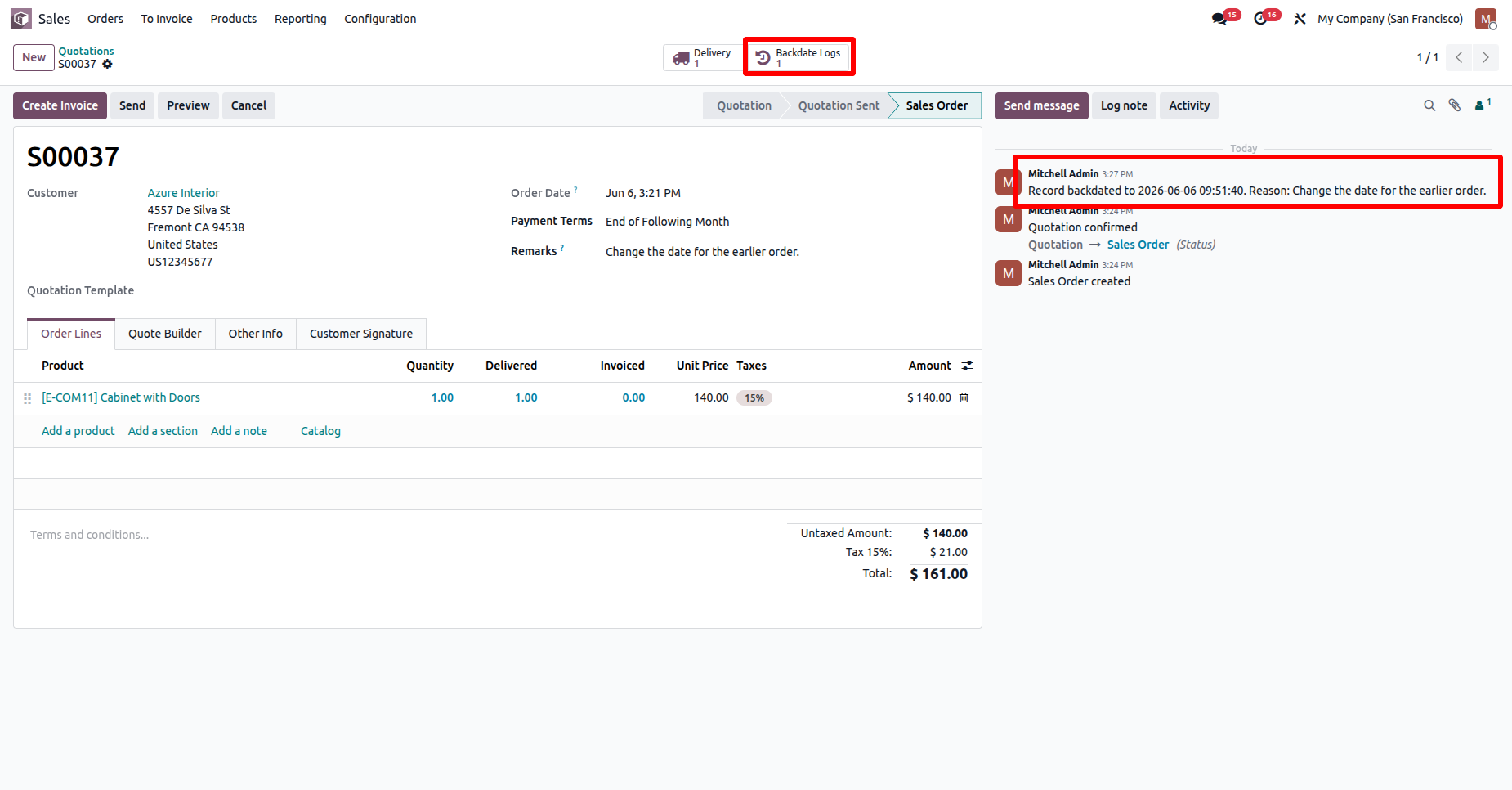Open the Backdate Logs smart button

798,57
